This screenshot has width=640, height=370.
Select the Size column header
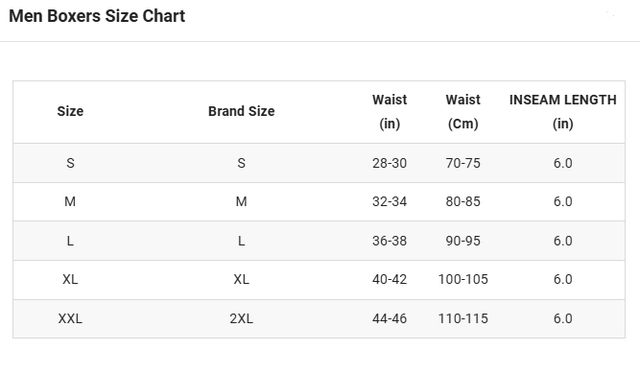point(70,111)
